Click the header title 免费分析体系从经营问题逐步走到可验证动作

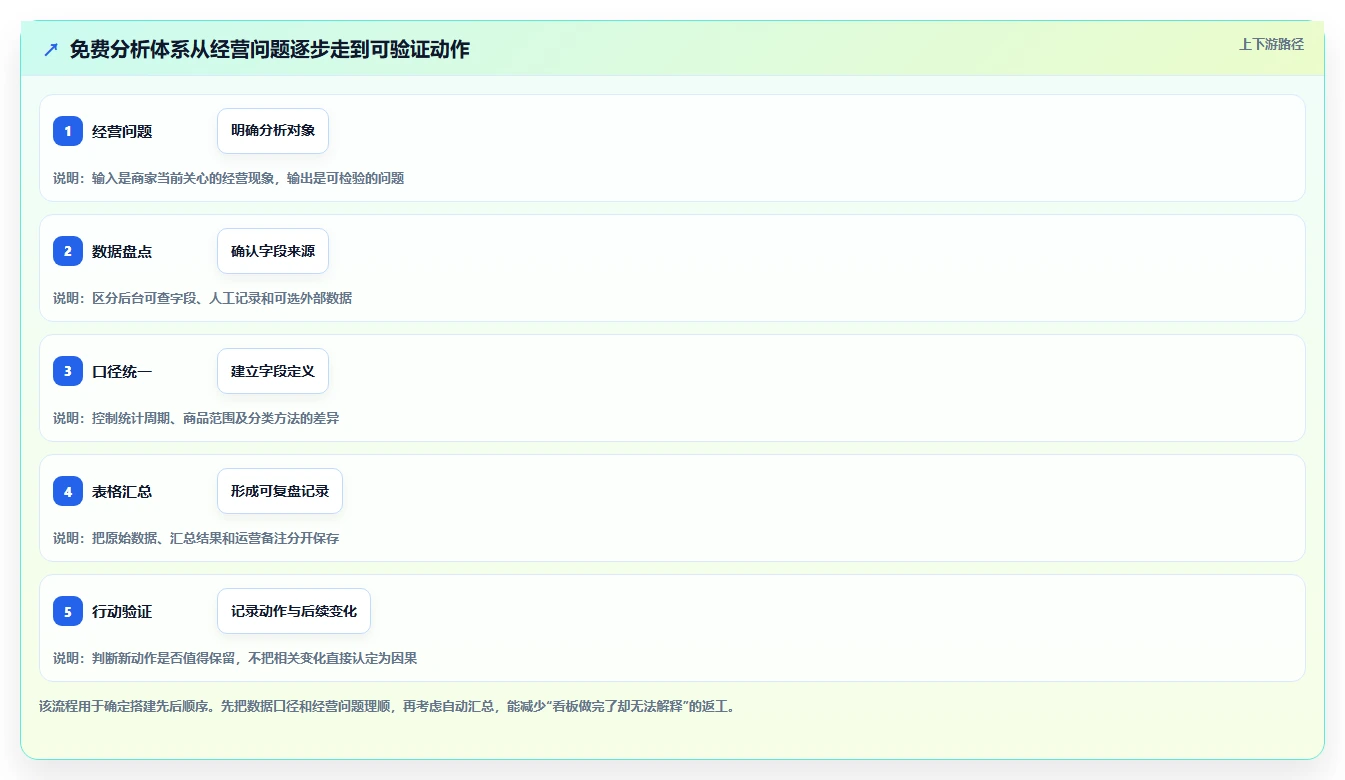tap(270, 49)
